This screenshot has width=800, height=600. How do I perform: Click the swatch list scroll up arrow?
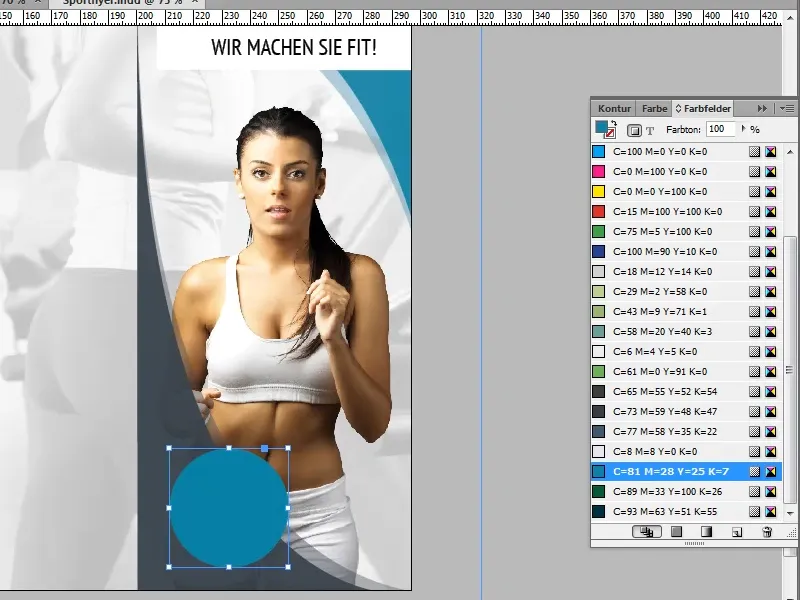[x=790, y=152]
